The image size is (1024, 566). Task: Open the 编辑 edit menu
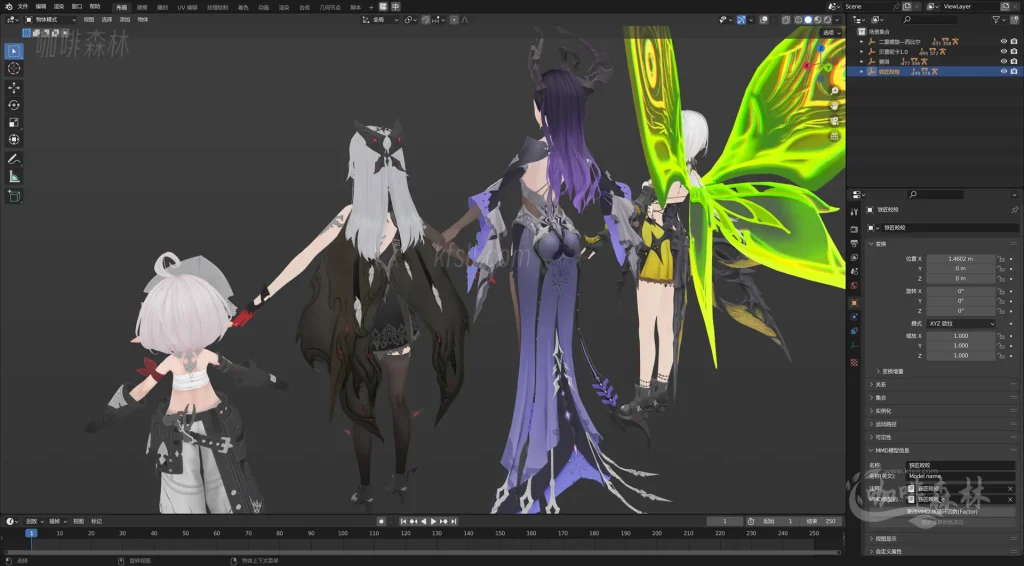(x=40, y=7)
